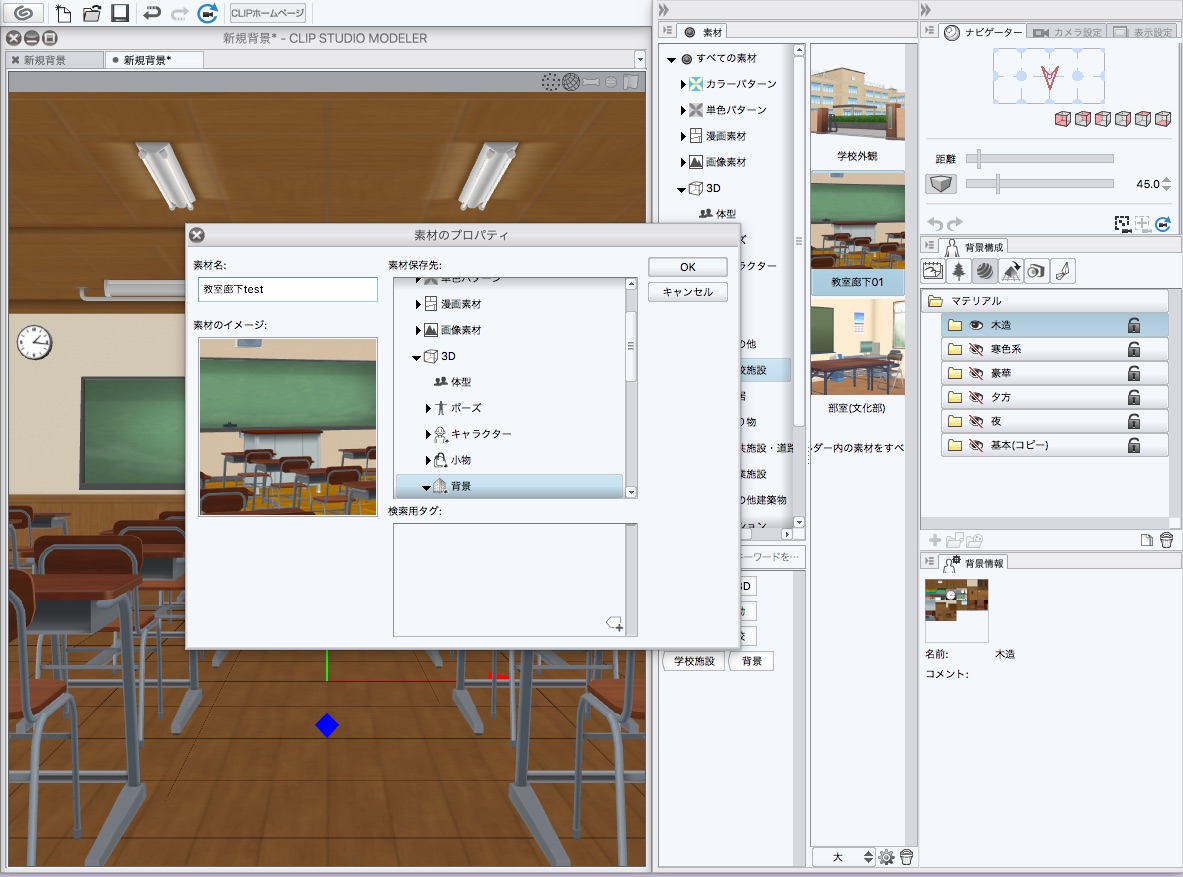The width and height of the screenshot is (1183, 877).
Task: Switch to the カメラ設定 tab
Action: pos(1067,32)
